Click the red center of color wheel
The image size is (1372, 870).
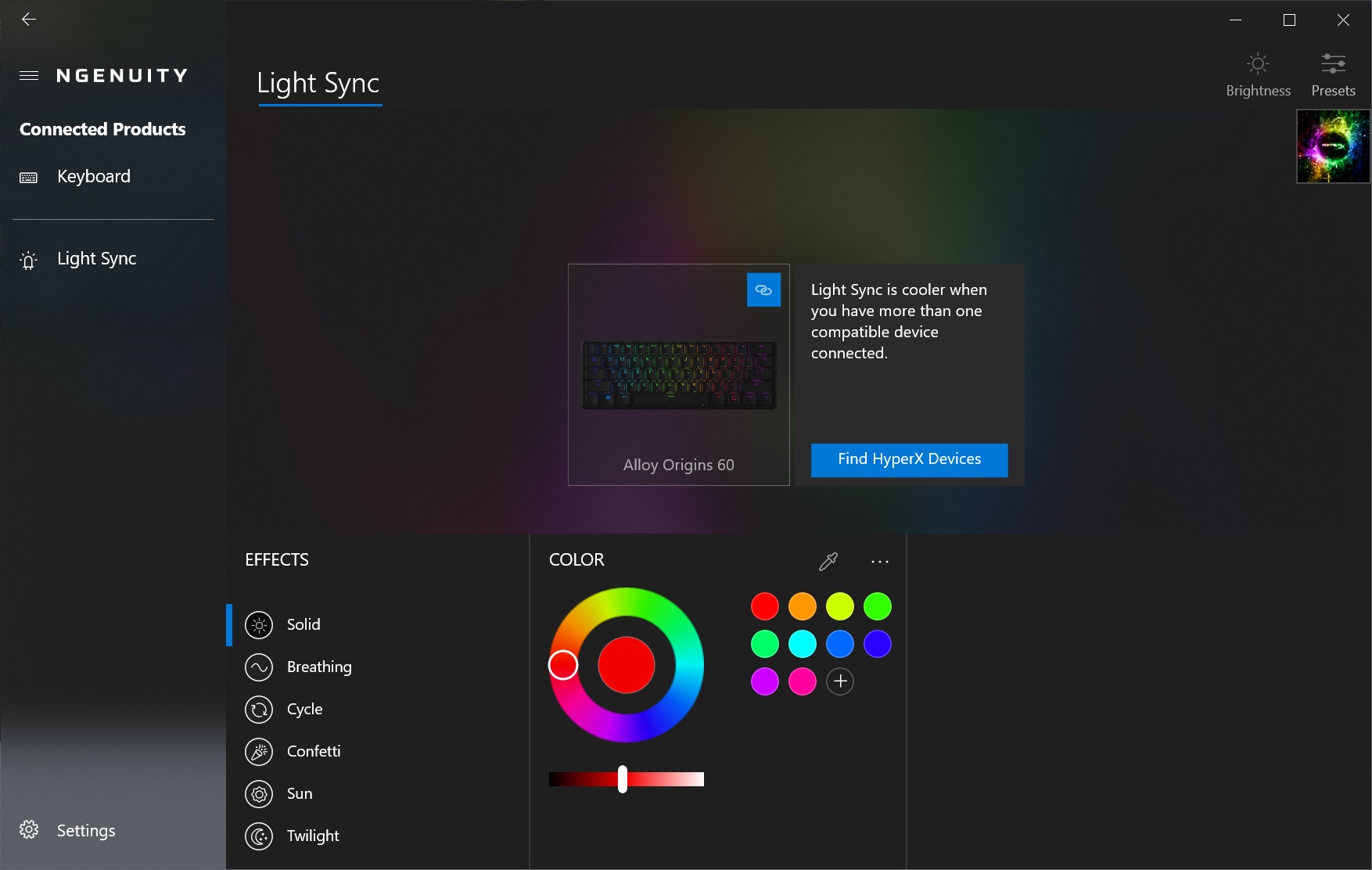click(x=627, y=665)
